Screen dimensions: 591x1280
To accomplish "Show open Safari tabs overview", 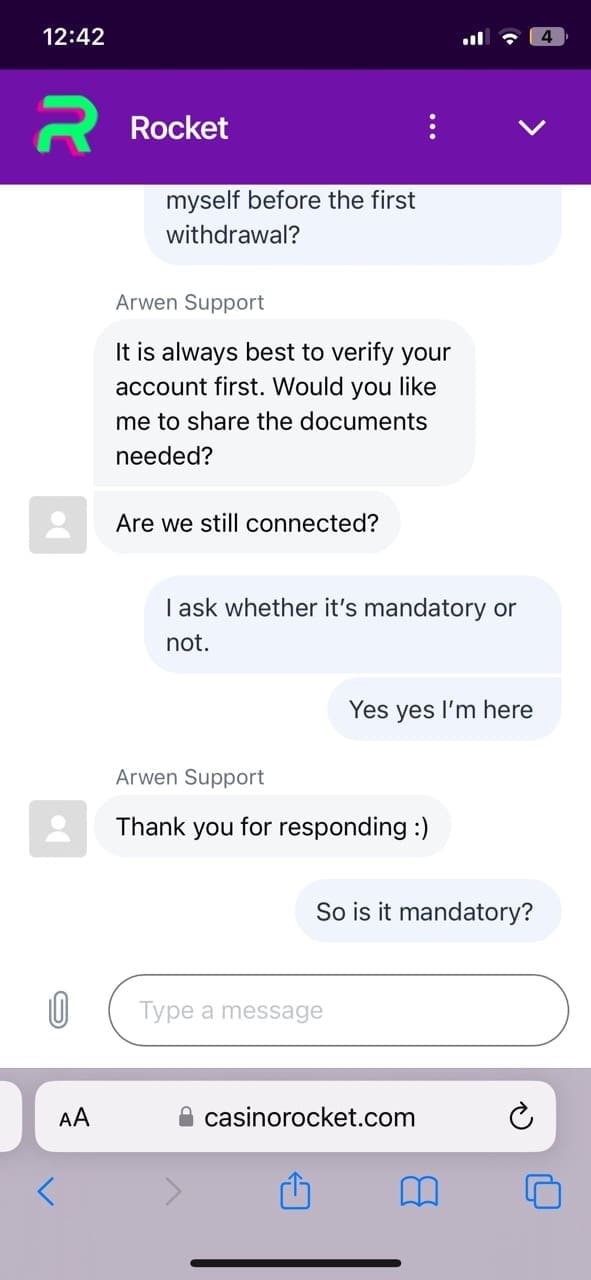I will (543, 1190).
